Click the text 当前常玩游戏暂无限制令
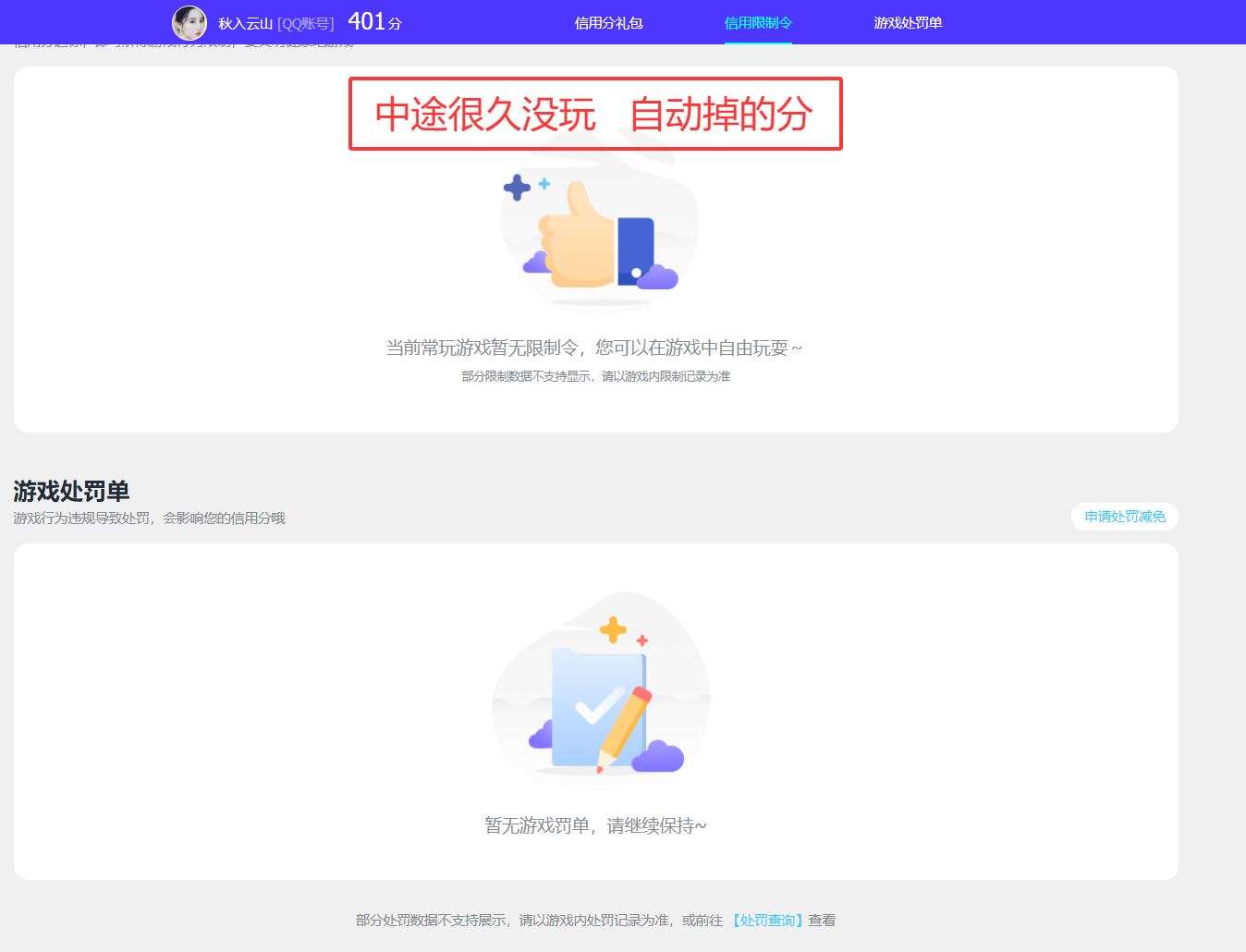Image resolution: width=1246 pixels, height=952 pixels. click(483, 348)
